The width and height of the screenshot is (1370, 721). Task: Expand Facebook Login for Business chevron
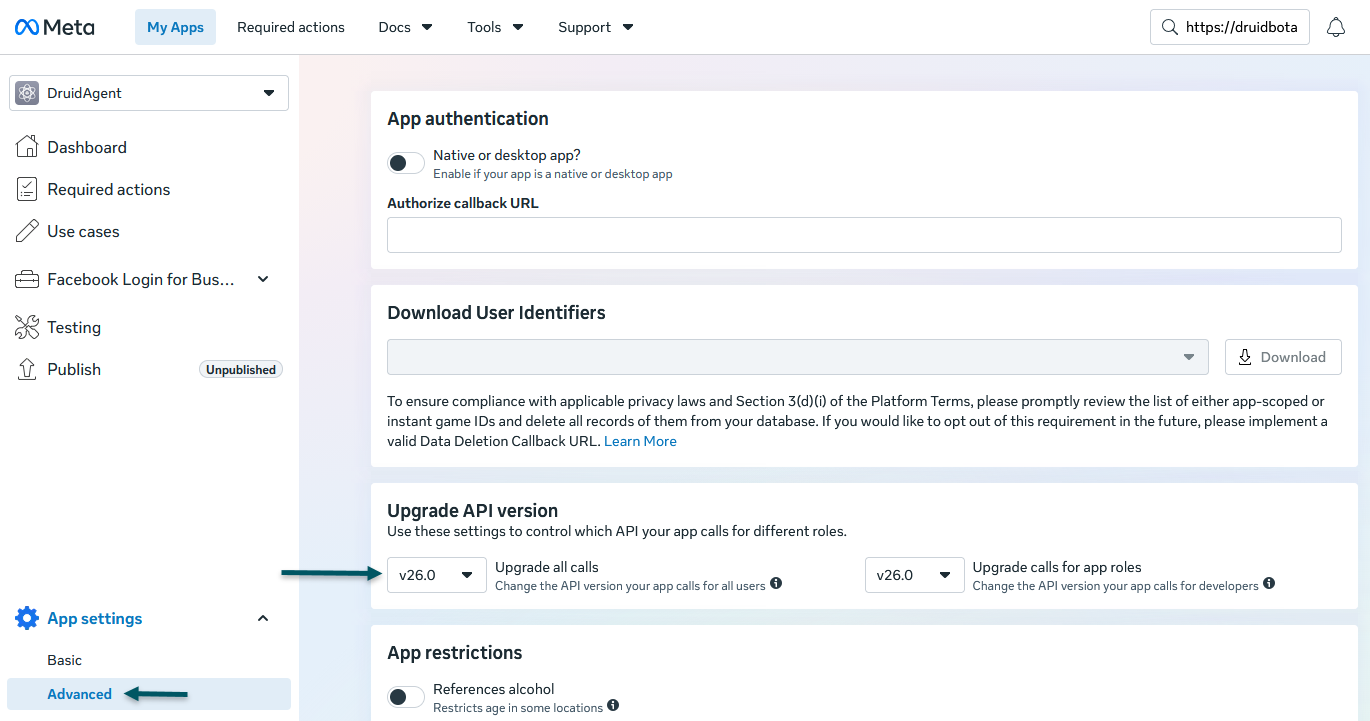pyautogui.click(x=263, y=279)
